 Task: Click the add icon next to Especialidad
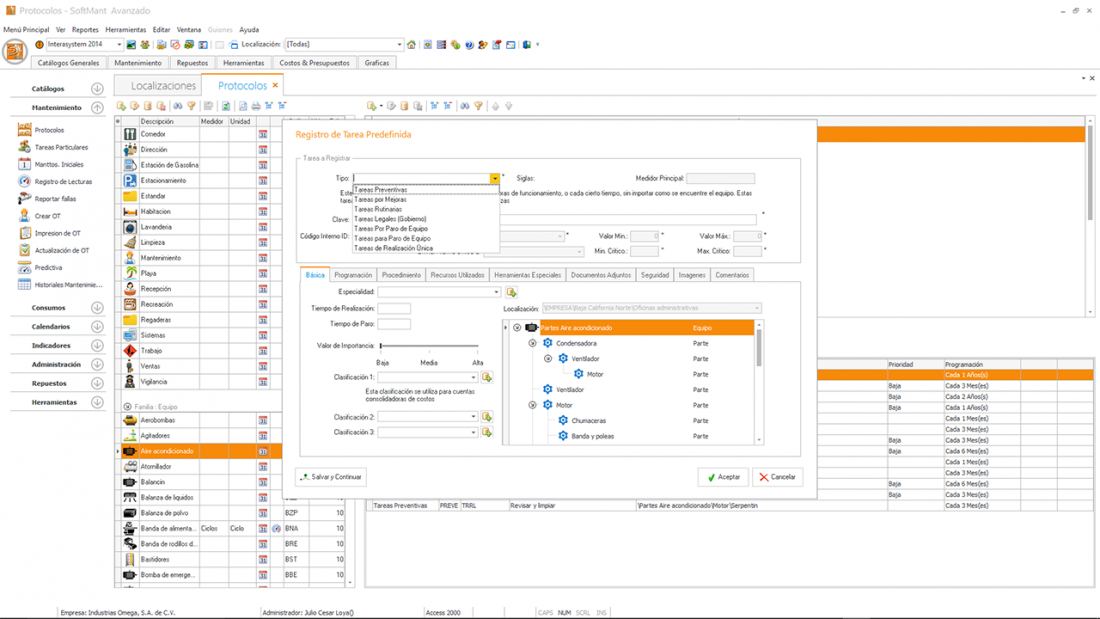511,292
